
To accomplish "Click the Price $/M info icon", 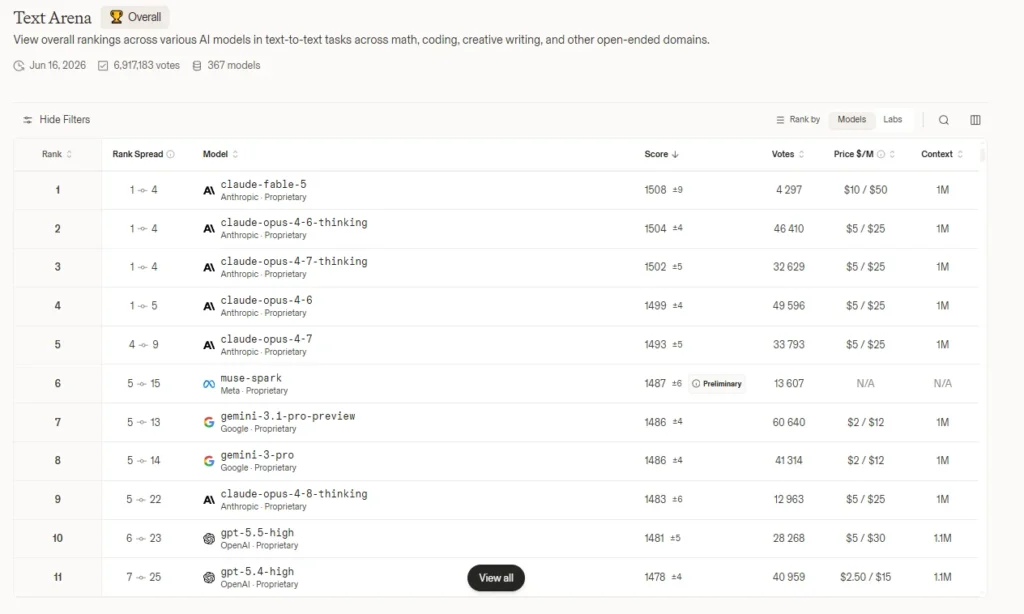I will [881, 154].
